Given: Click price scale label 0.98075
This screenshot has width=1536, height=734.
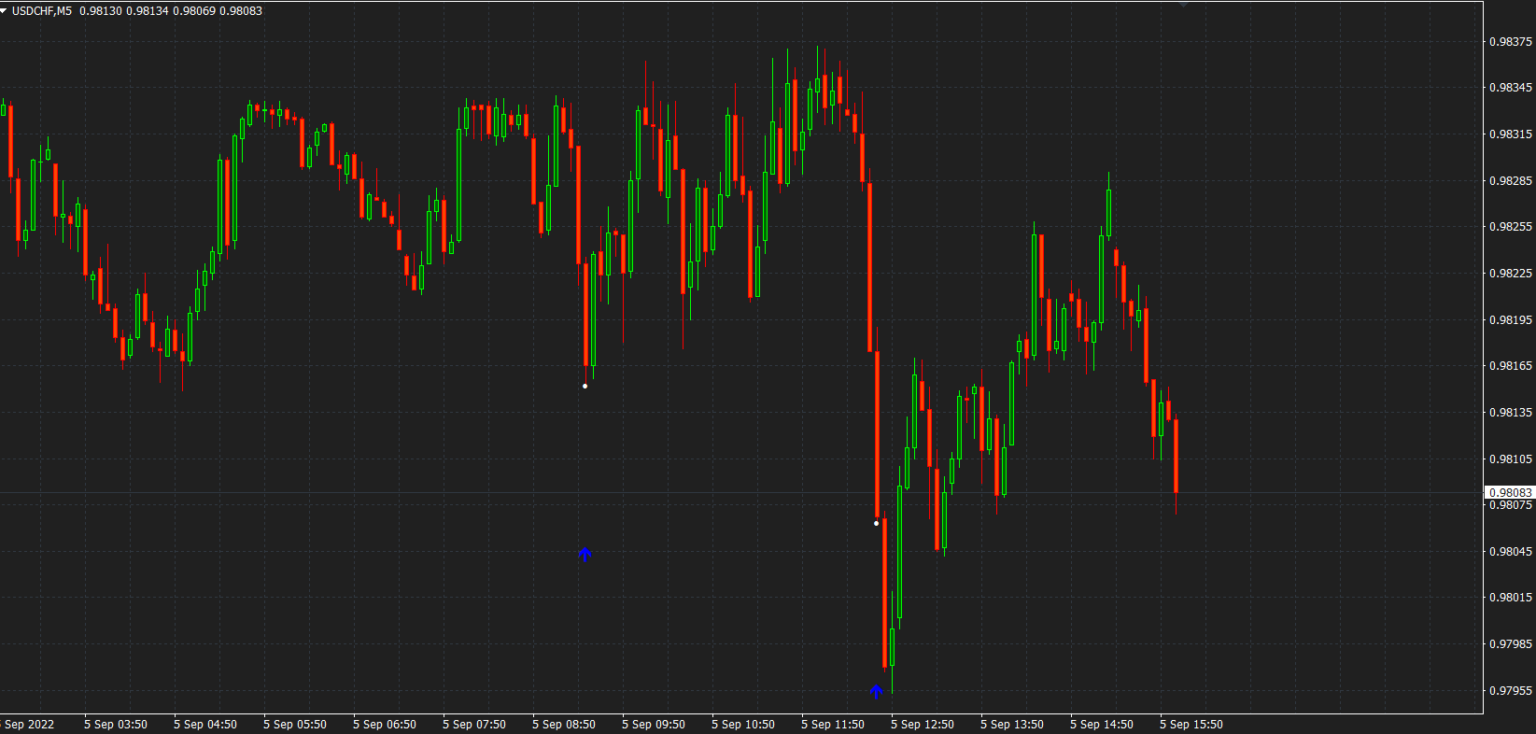Looking at the screenshot, I should pos(1510,505).
